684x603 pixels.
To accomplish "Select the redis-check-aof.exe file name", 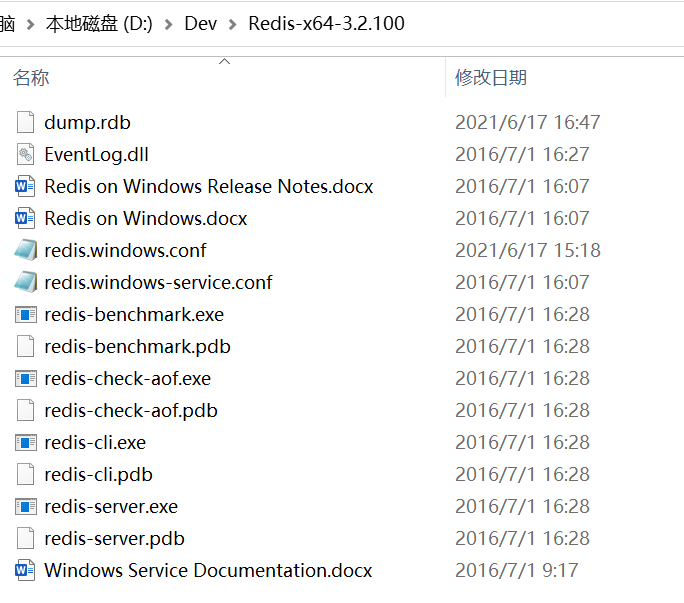I will [127, 379].
